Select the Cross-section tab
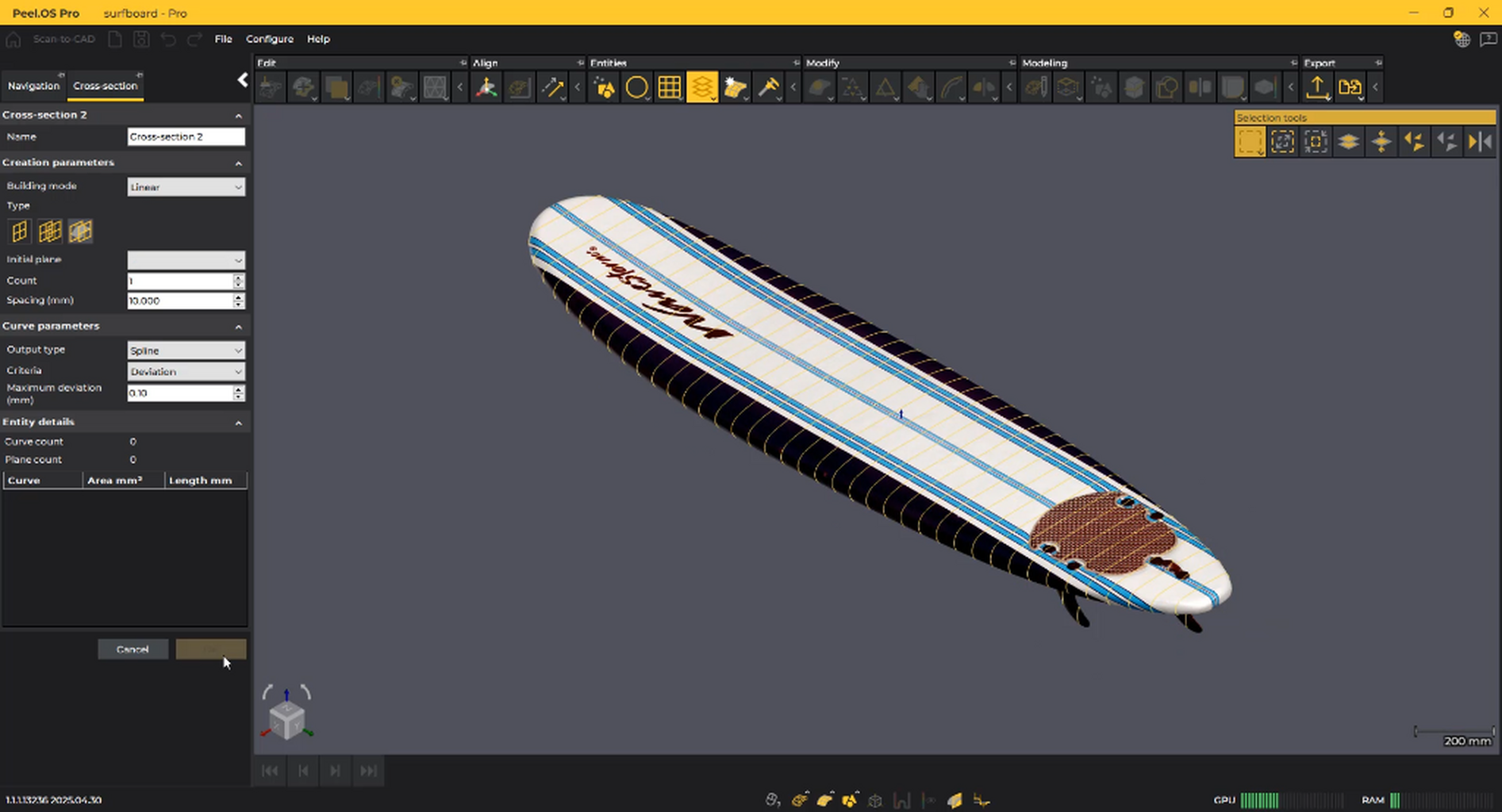Screen dimensions: 1502x812 [106, 86]
